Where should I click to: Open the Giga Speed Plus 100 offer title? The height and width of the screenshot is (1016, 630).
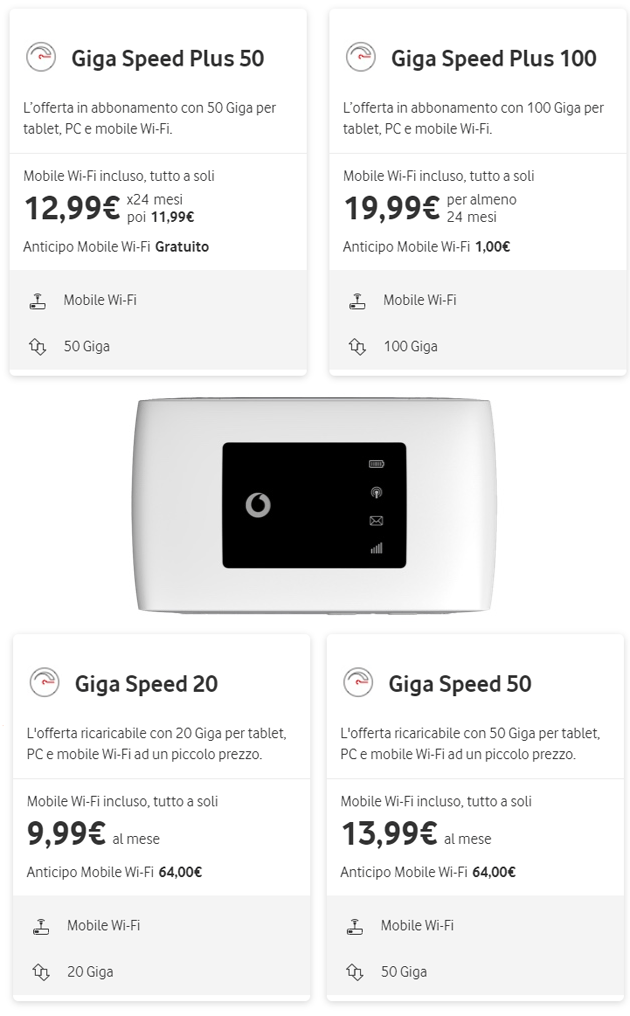(493, 59)
